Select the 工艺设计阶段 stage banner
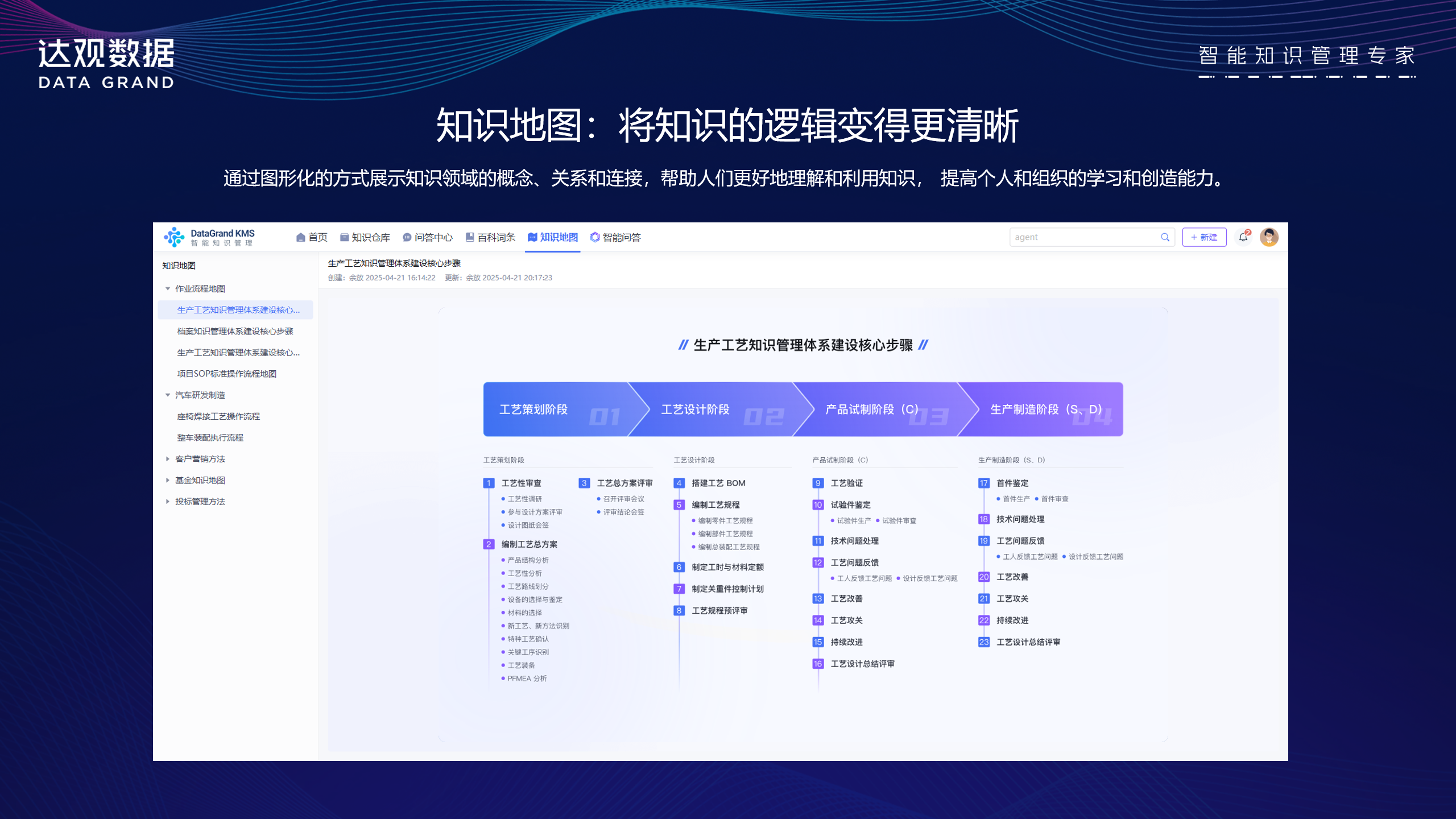 (696, 409)
